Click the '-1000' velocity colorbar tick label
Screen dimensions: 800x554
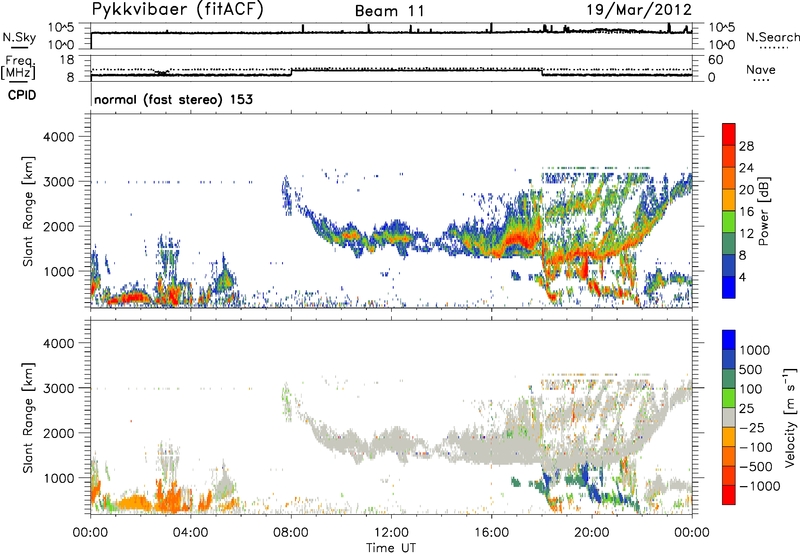pyautogui.click(x=759, y=486)
